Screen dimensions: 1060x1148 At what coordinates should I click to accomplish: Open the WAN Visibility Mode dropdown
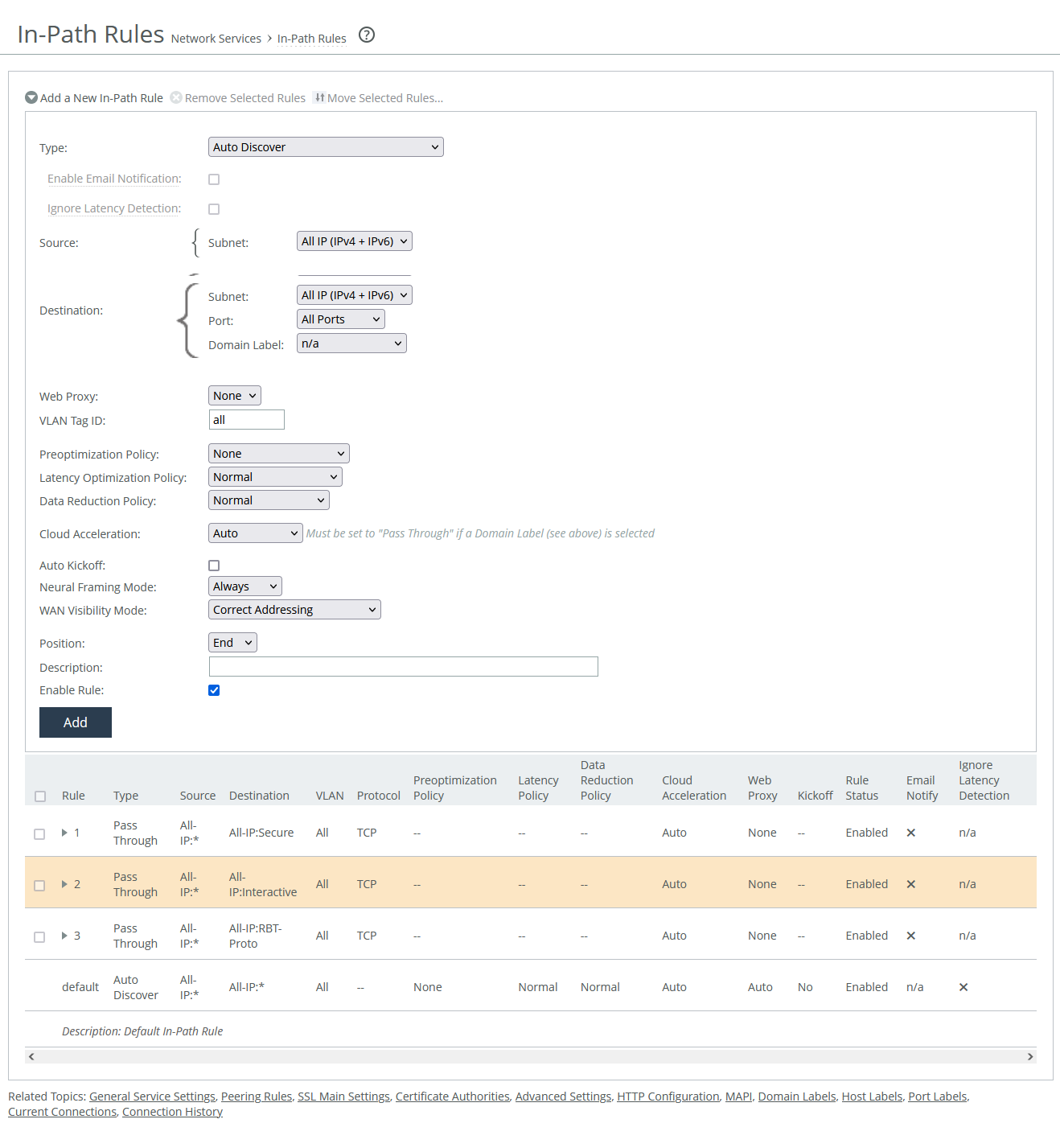(294, 610)
